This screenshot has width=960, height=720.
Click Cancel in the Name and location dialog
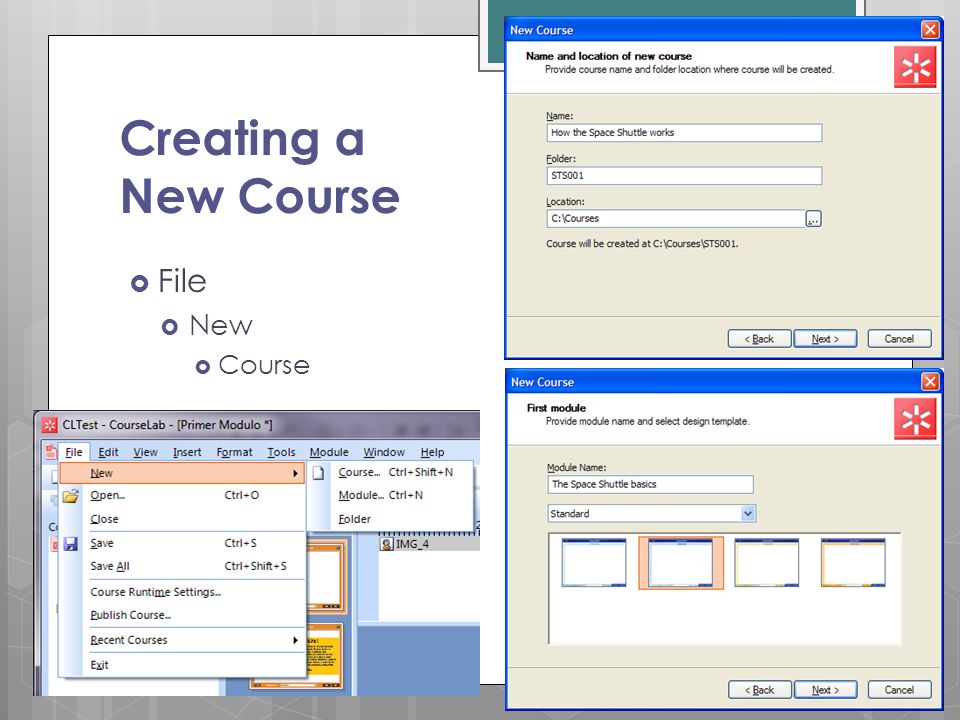[x=899, y=339]
